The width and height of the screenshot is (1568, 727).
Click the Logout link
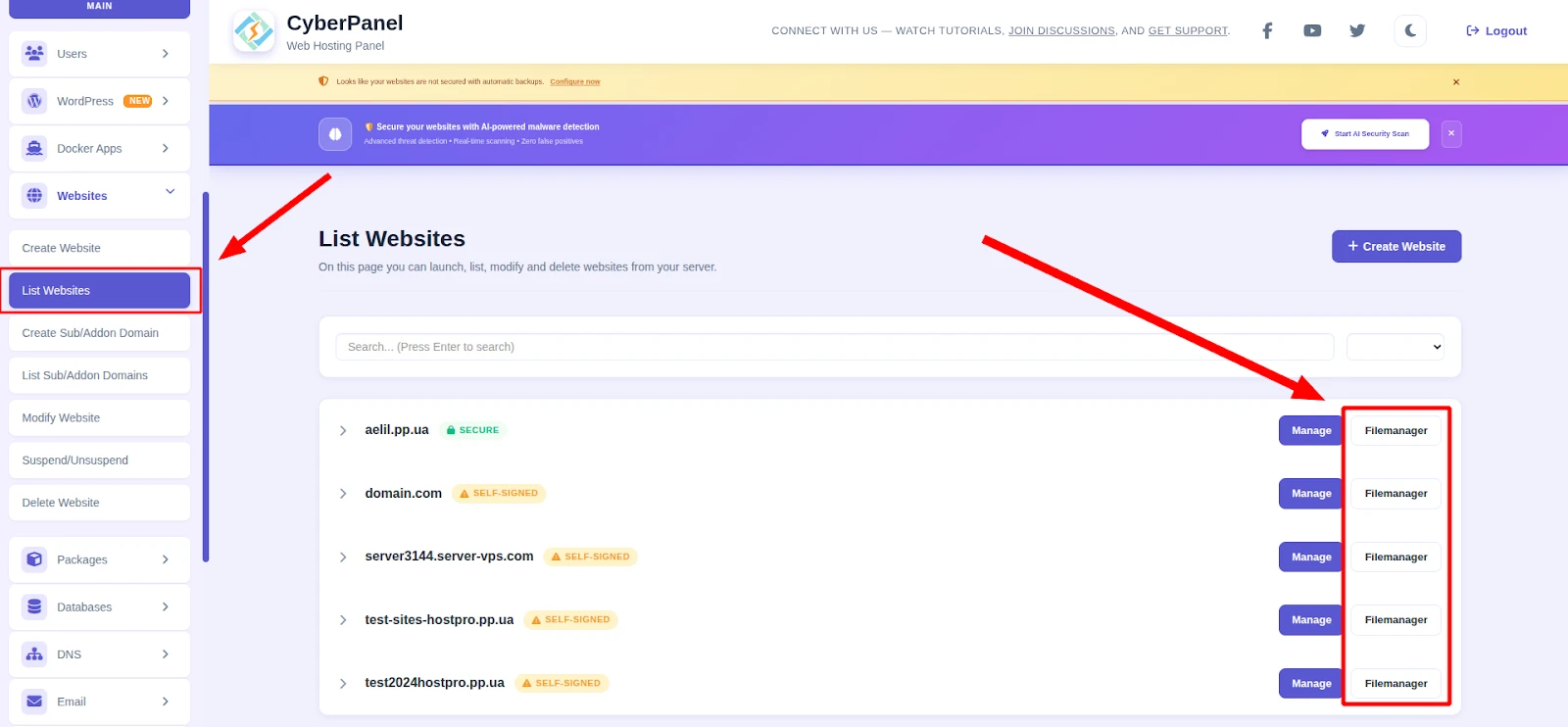(1496, 30)
